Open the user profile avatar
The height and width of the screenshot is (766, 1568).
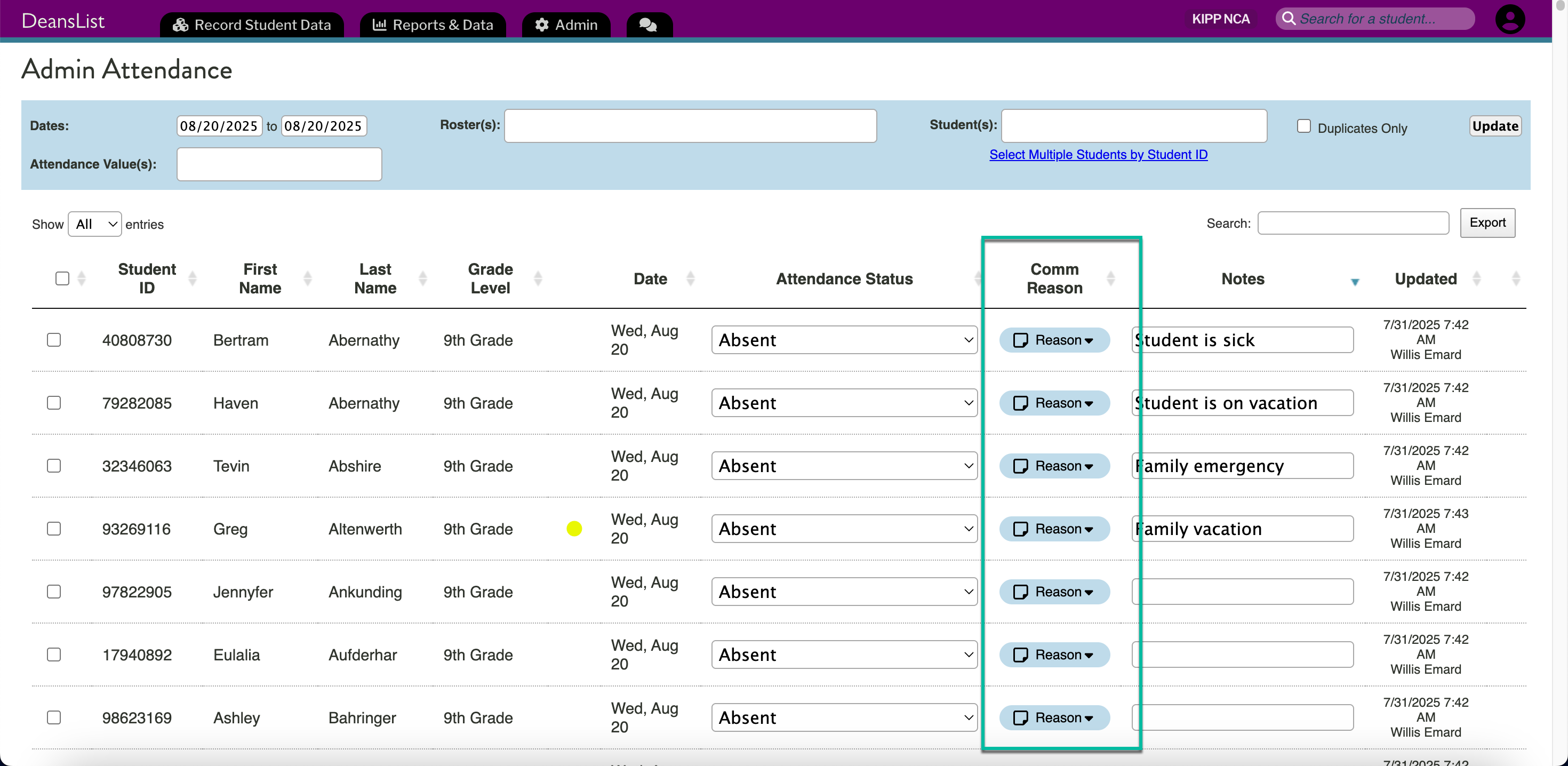click(x=1509, y=20)
